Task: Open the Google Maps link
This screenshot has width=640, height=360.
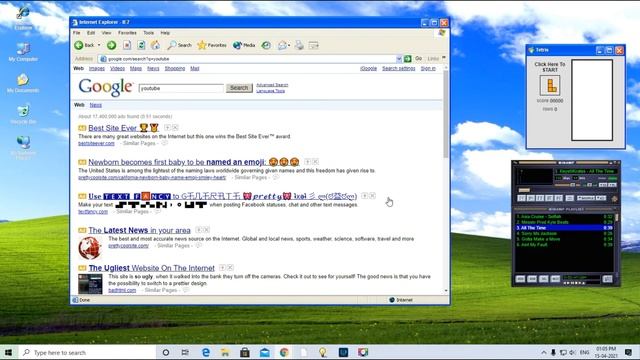Action: 136,69
